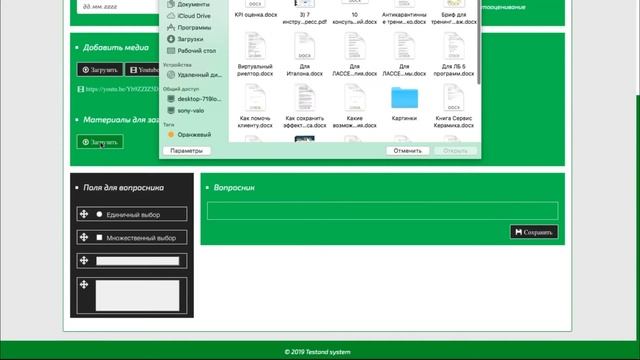Select the Единичный выбор radio option

click(x=99, y=214)
